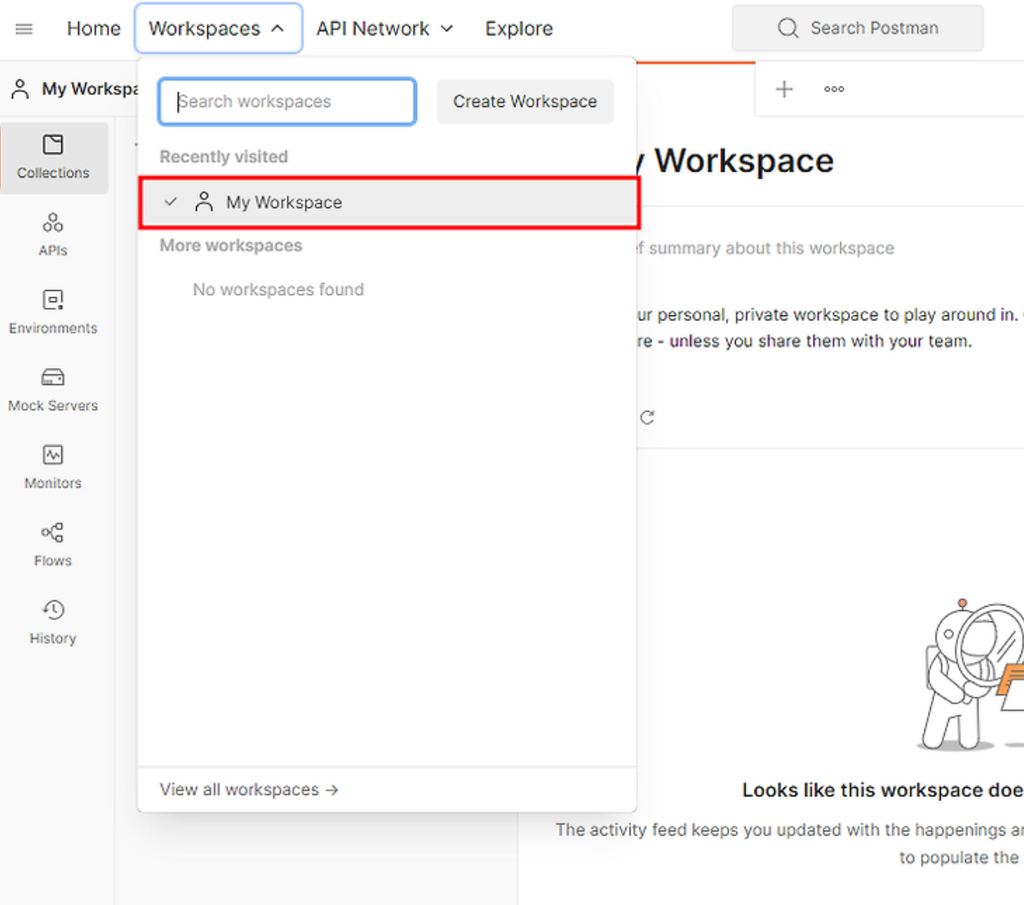Screen dimensions: 1024x905
Task: Open the Monitors sidebar tab
Action: point(53,468)
